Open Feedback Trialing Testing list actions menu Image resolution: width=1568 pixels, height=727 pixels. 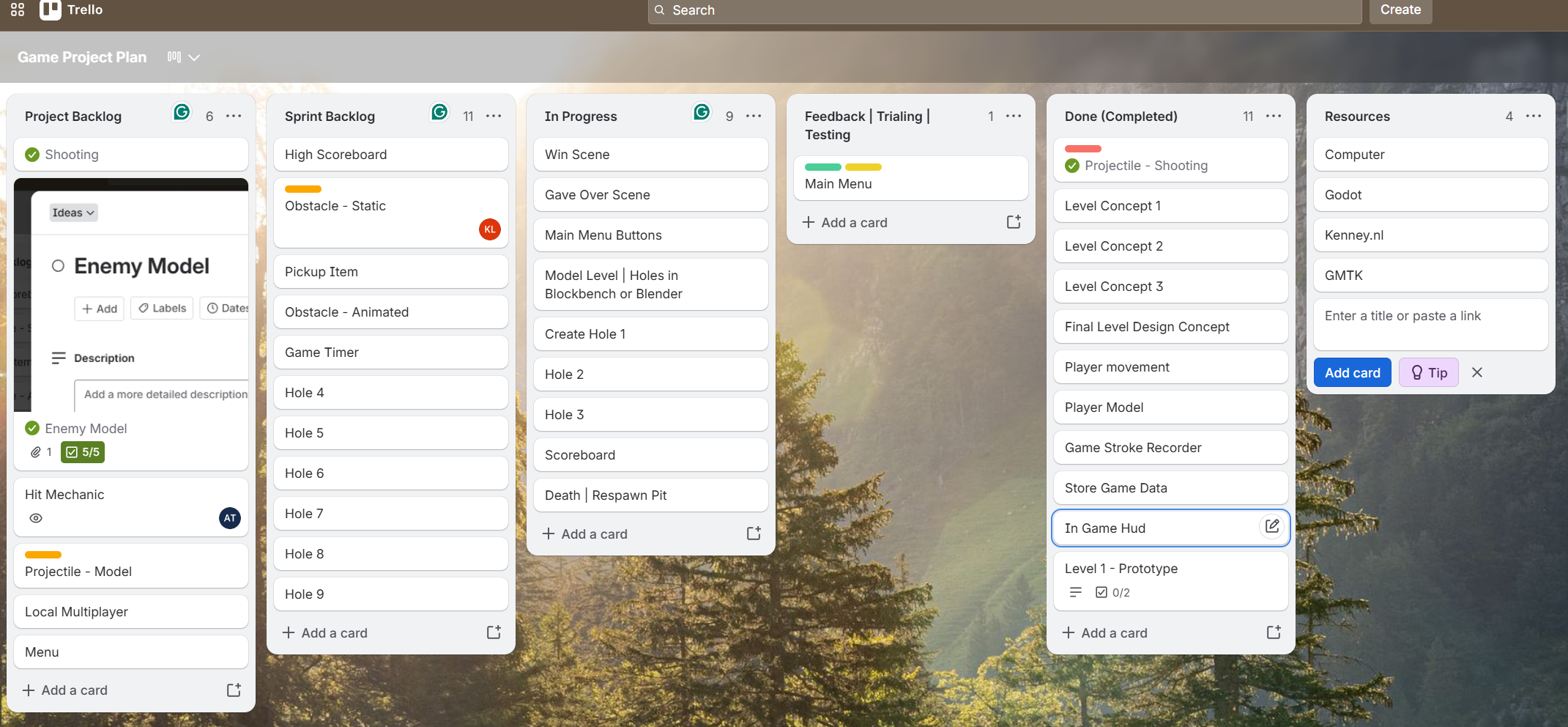point(1014,116)
